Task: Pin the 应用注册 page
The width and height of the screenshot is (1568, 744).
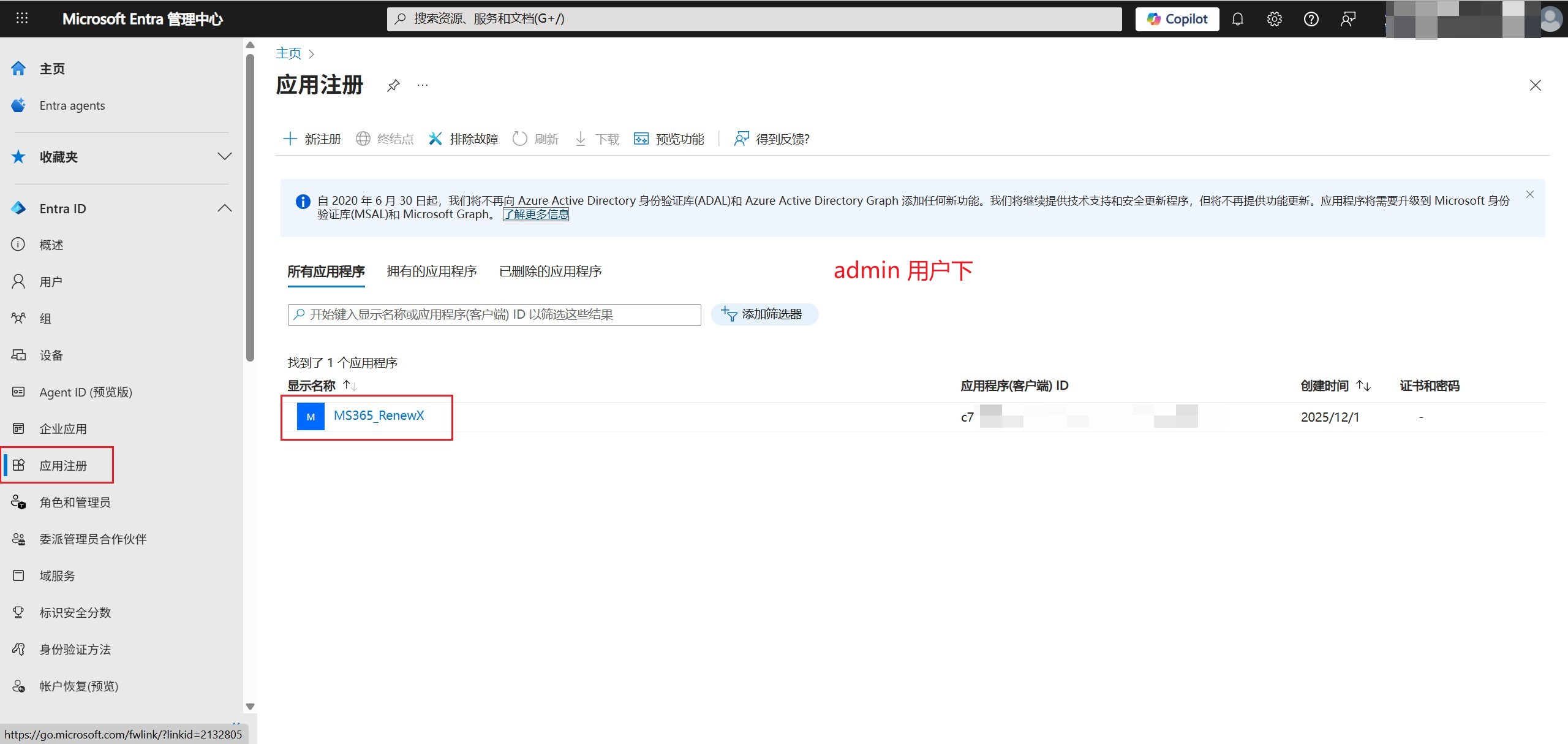Action: coord(393,85)
